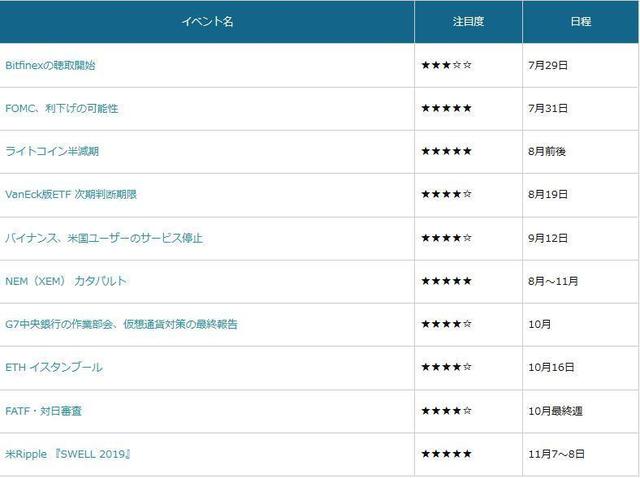Click the star rating in the バイナンス row

(x=447, y=238)
